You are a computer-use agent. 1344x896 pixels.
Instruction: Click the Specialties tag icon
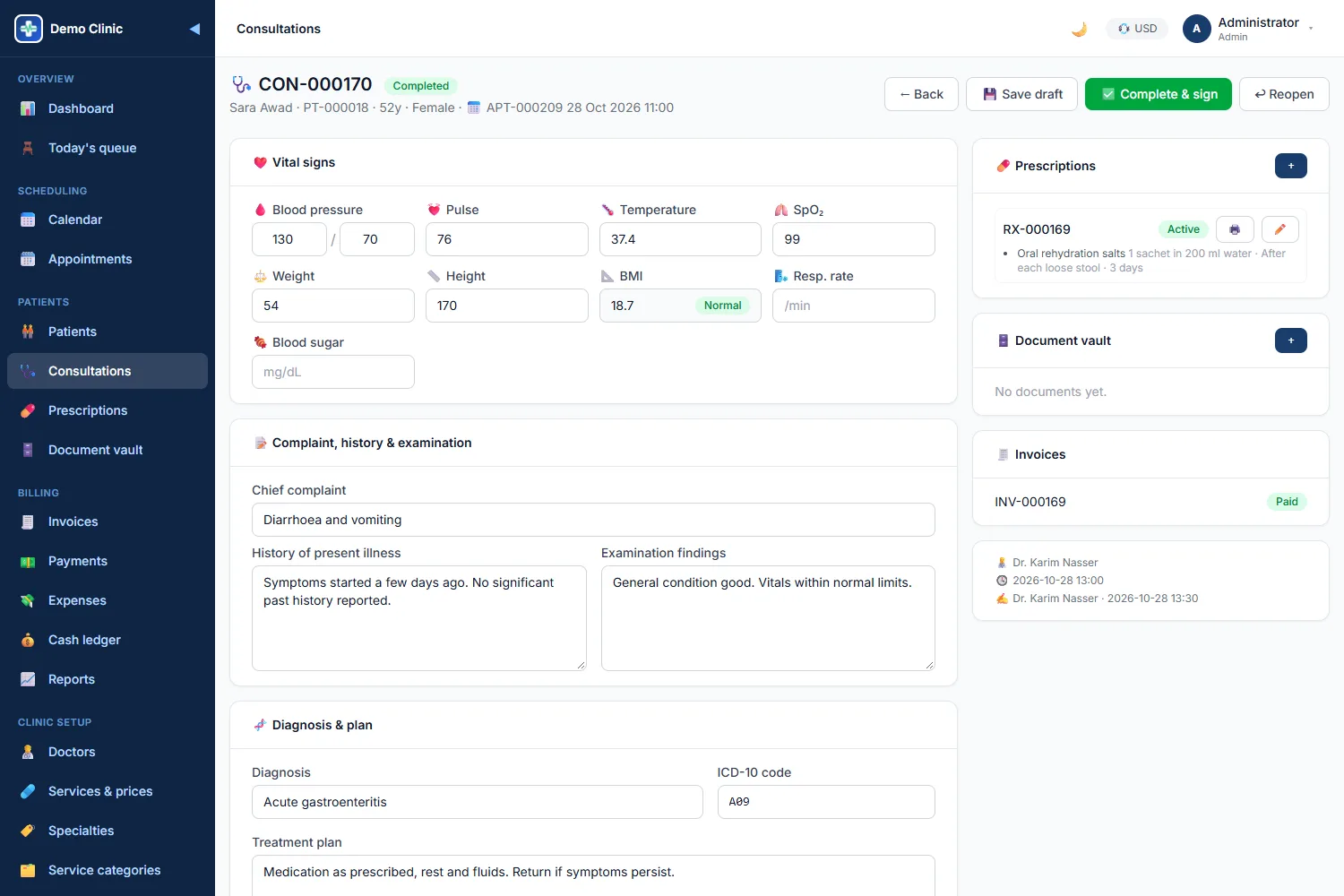(28, 831)
